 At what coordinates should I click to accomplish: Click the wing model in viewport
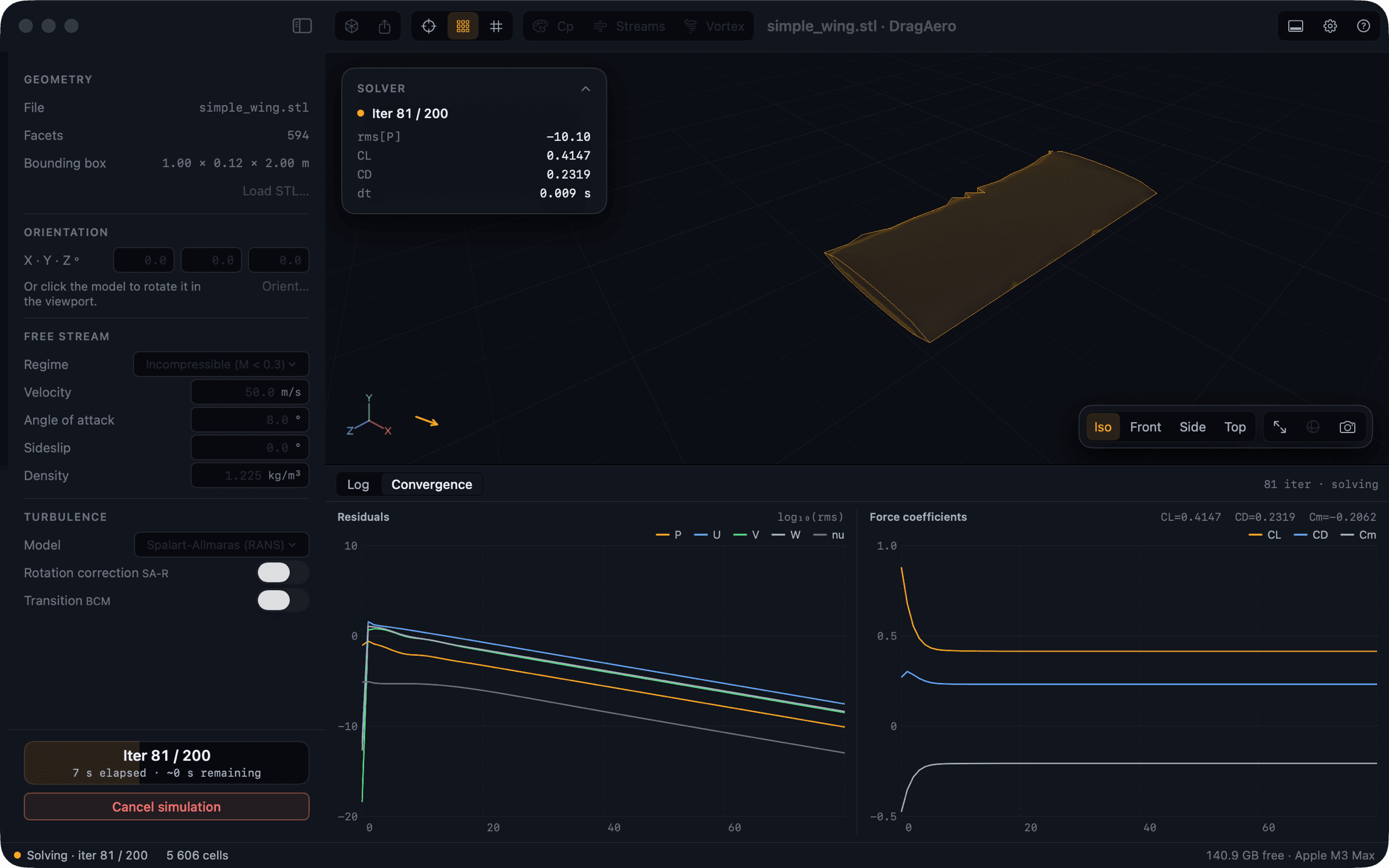pos(990,247)
